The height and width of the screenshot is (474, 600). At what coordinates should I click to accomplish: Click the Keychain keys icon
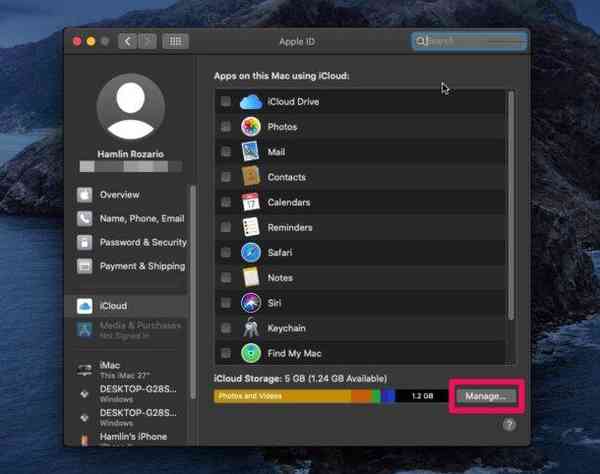click(251, 328)
